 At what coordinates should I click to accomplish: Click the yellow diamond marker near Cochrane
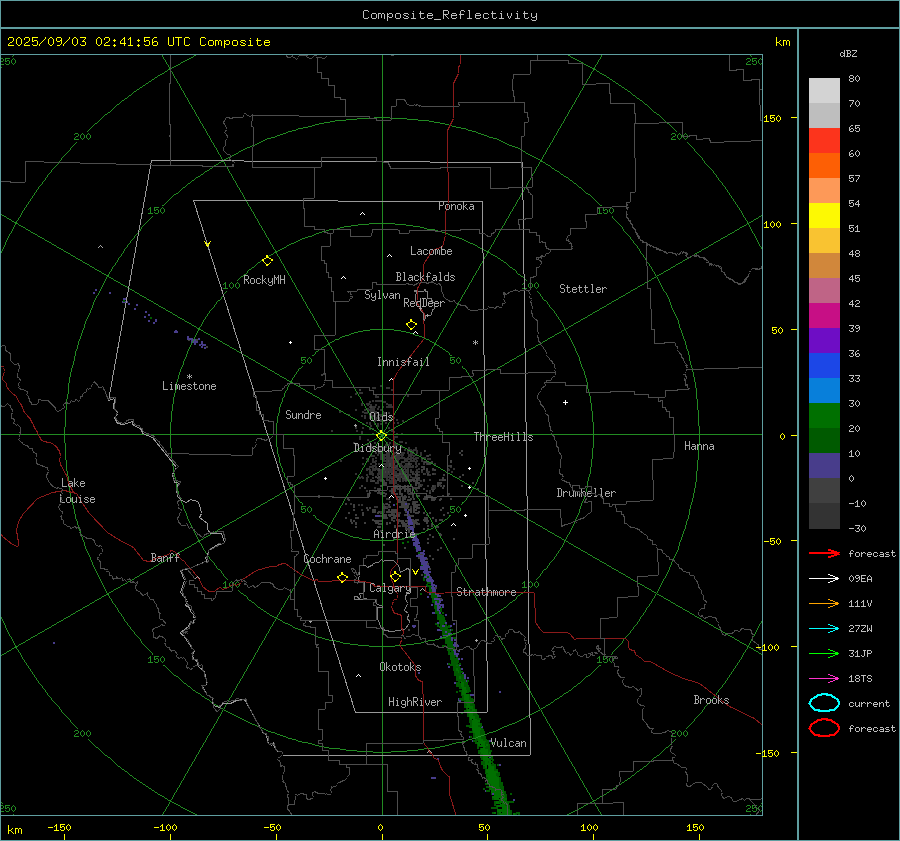pyautogui.click(x=343, y=577)
